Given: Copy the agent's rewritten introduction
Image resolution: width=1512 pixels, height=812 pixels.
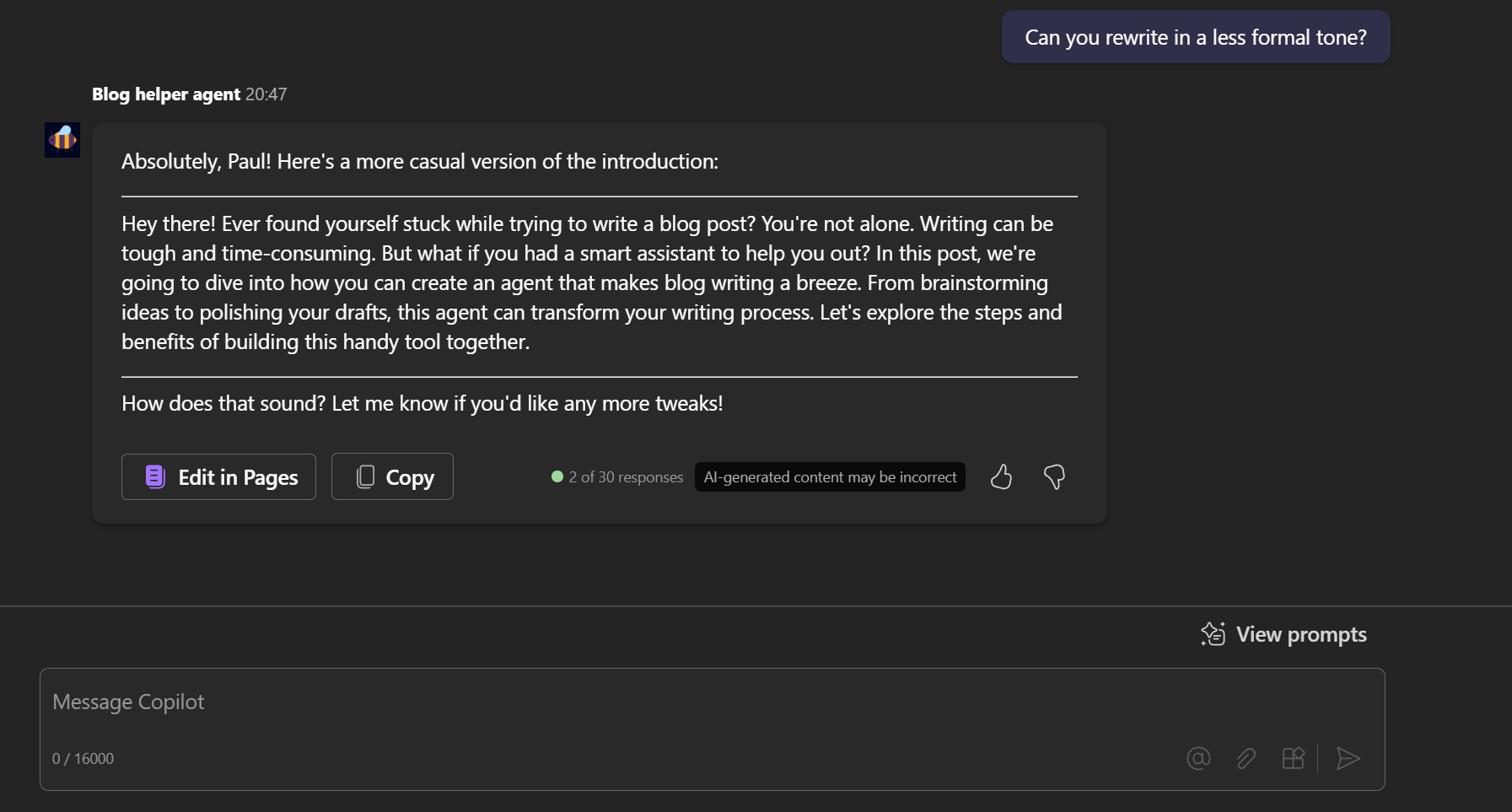Looking at the screenshot, I should (x=392, y=476).
